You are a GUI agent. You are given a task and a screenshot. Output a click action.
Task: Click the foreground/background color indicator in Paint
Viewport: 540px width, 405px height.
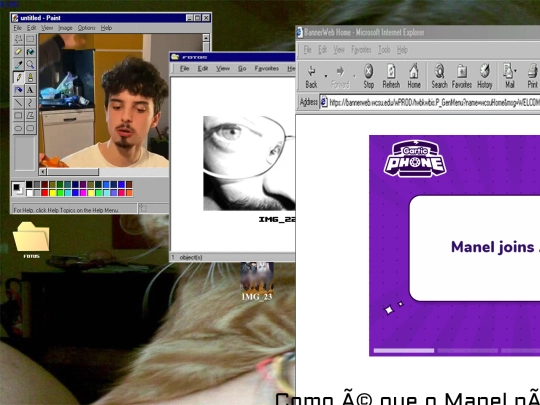18,188
